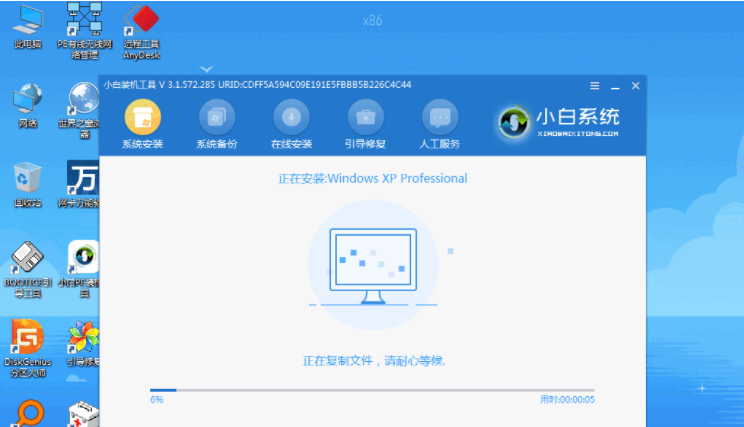Image resolution: width=744 pixels, height=427 pixels.
Task: Open 回收站 recycle bin
Action: coord(28,185)
